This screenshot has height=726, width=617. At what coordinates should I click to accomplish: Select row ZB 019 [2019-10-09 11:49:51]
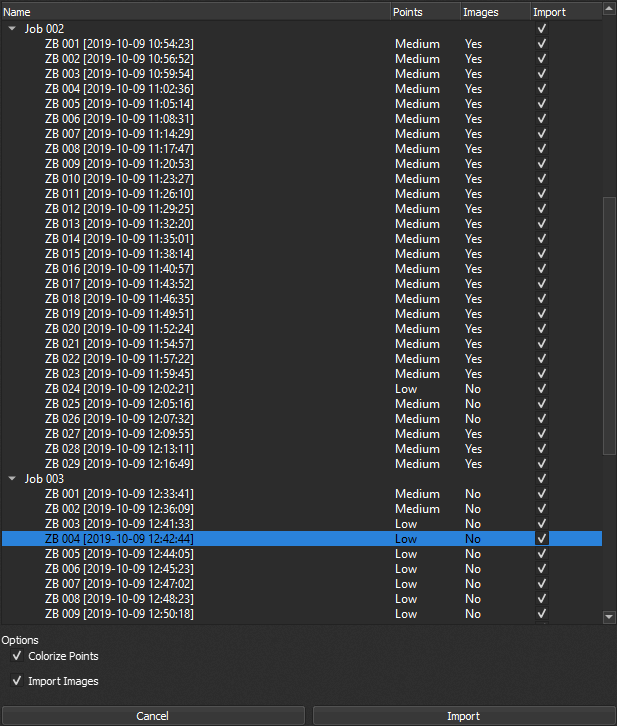tap(302, 314)
